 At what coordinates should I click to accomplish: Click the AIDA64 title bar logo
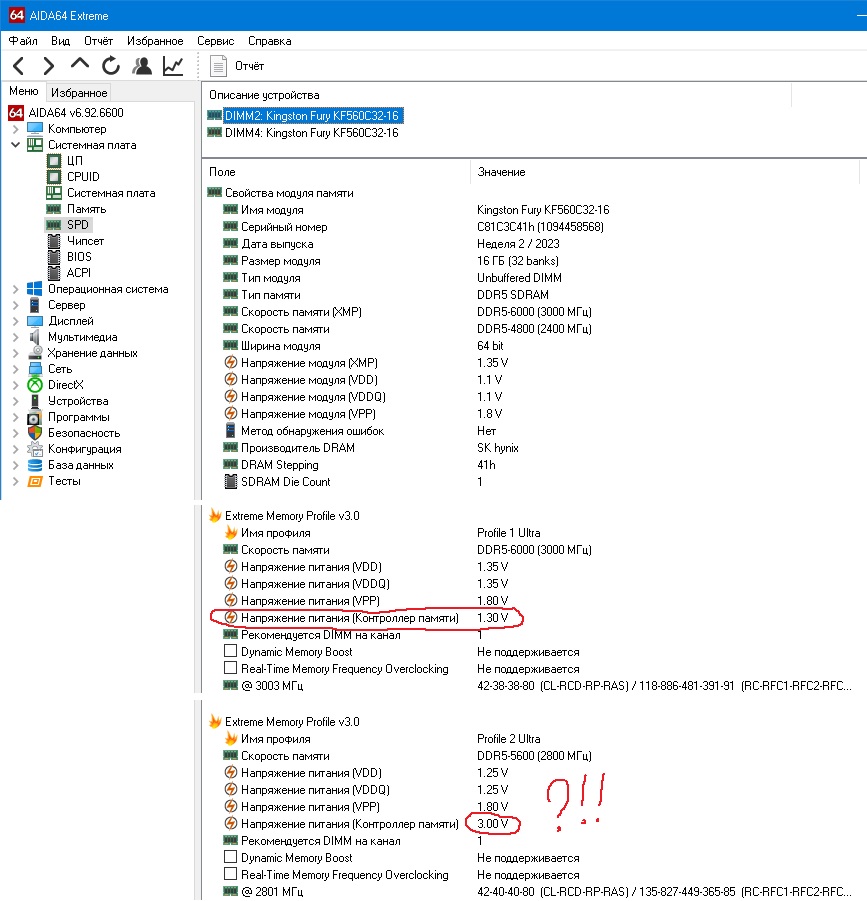(16, 16)
